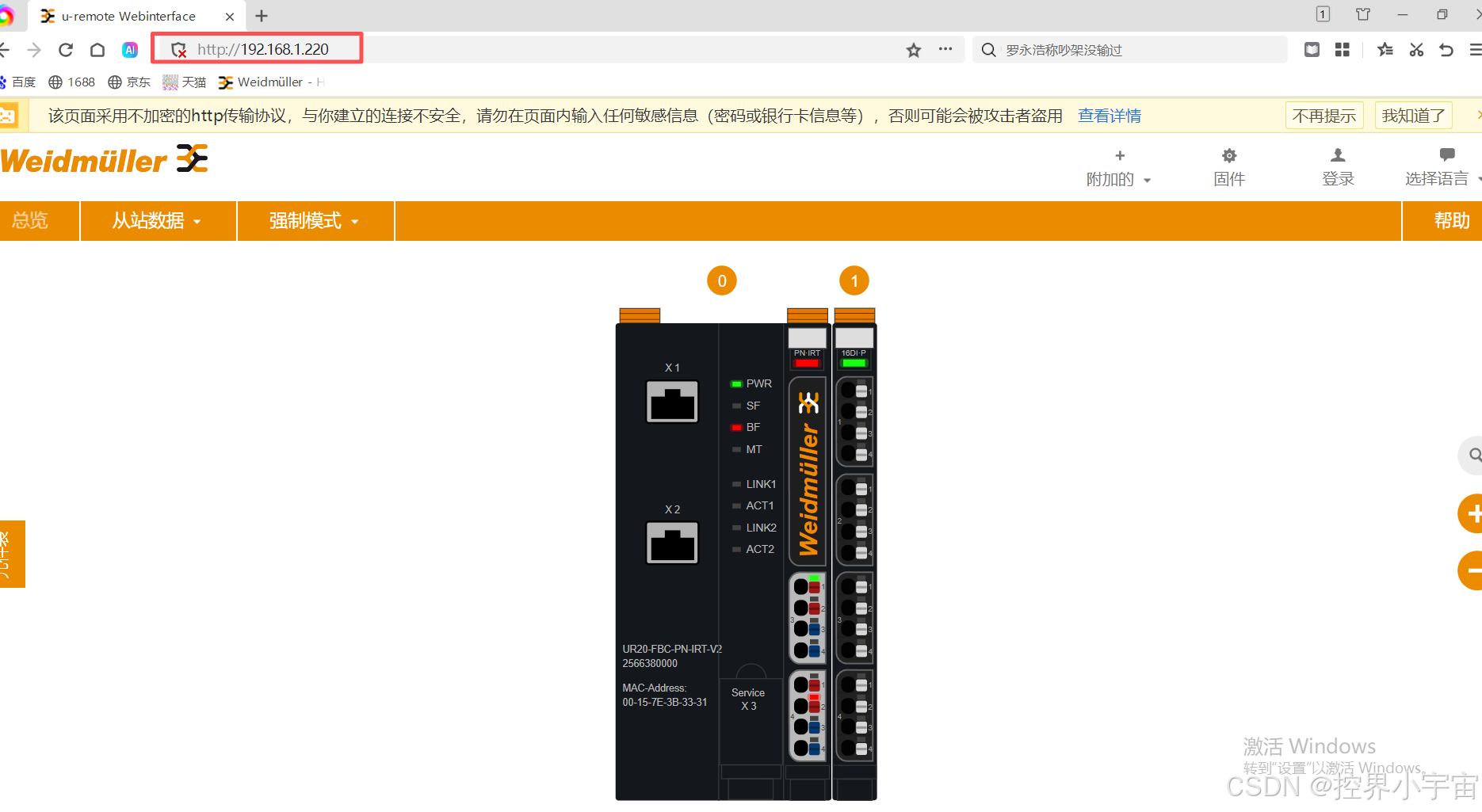Click the browser search input field
Viewport: 1482px width, 812px height.
[1129, 50]
